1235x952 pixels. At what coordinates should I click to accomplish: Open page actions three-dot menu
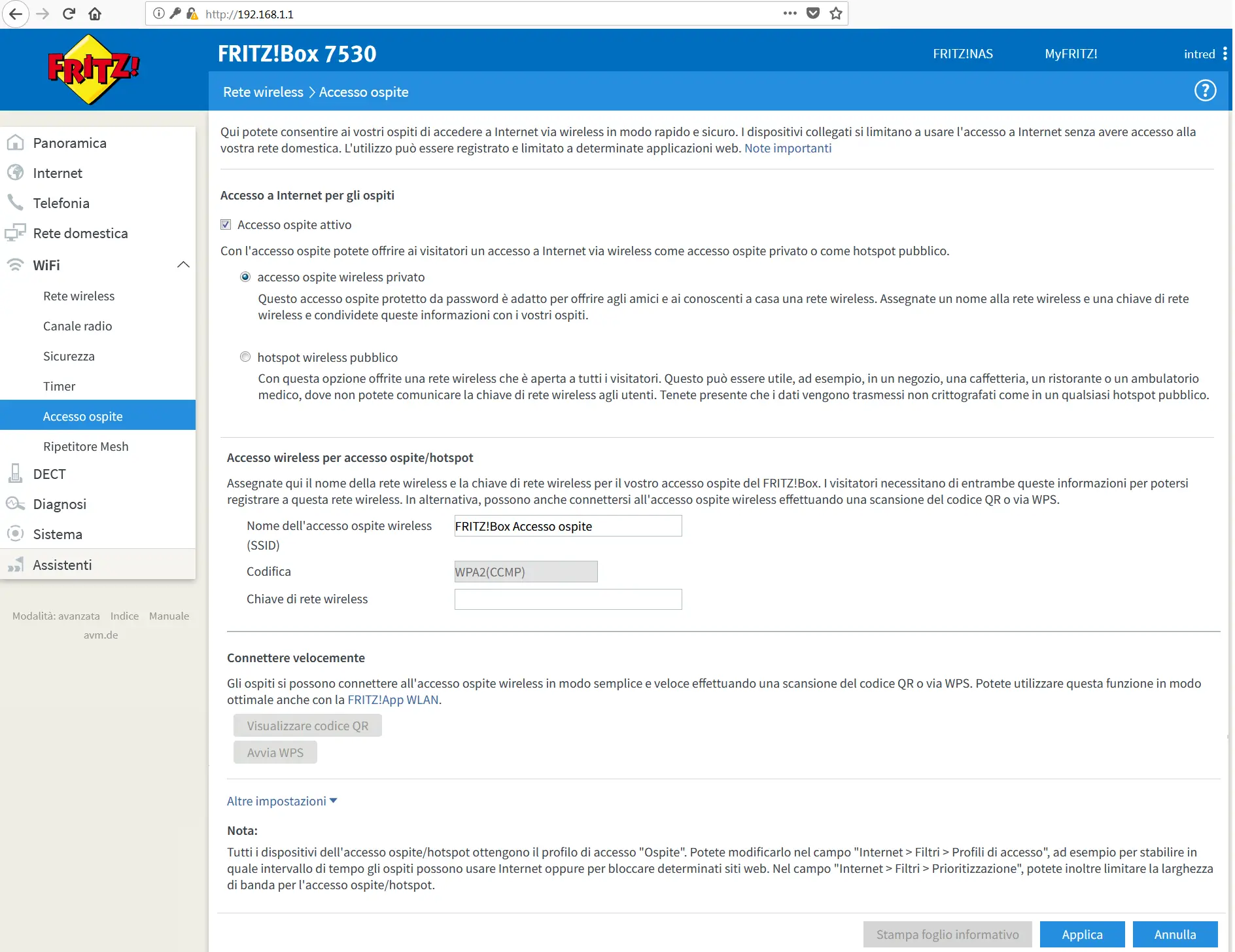pos(790,13)
